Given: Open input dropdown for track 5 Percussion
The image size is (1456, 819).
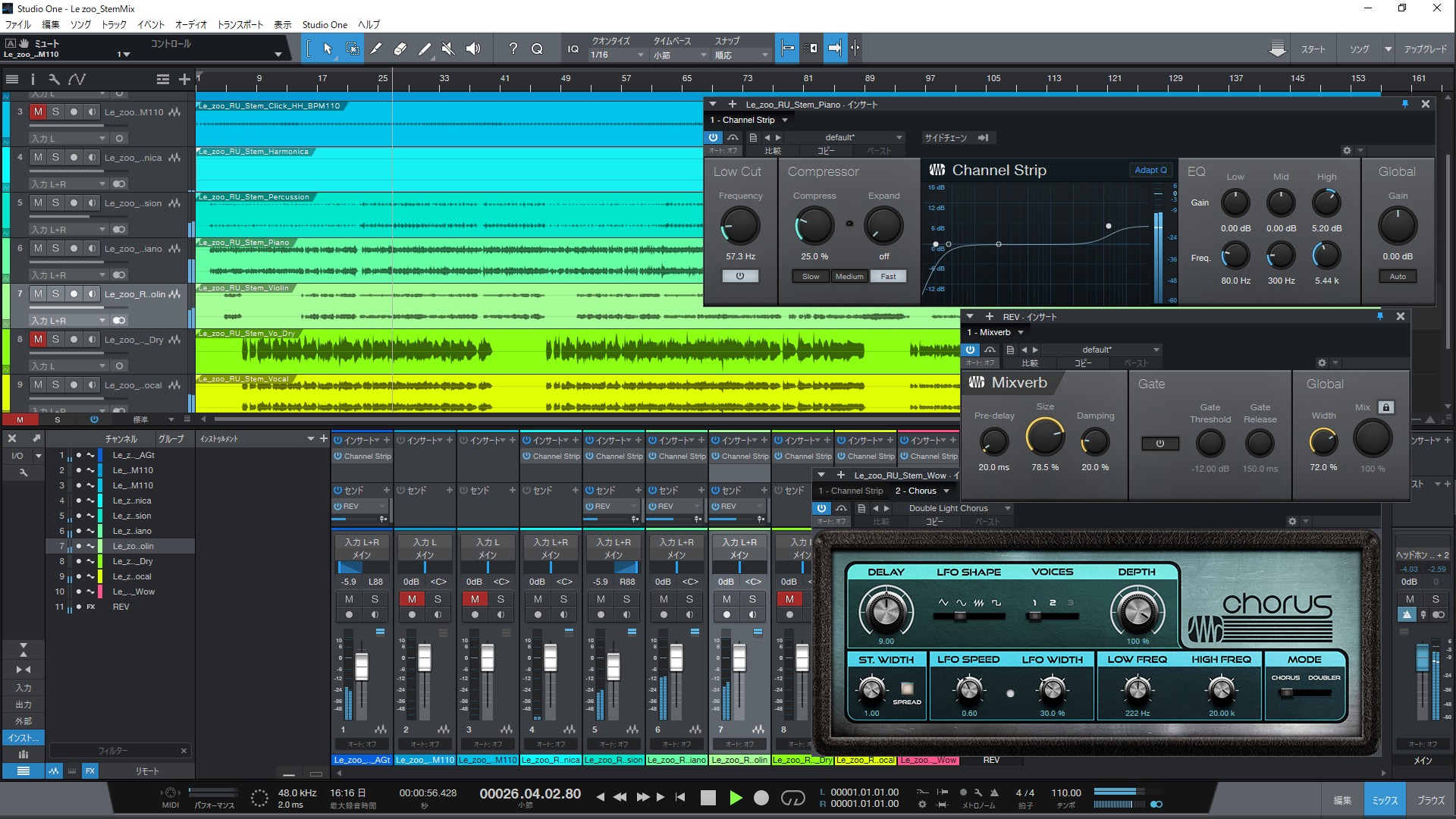Looking at the screenshot, I should [x=68, y=229].
